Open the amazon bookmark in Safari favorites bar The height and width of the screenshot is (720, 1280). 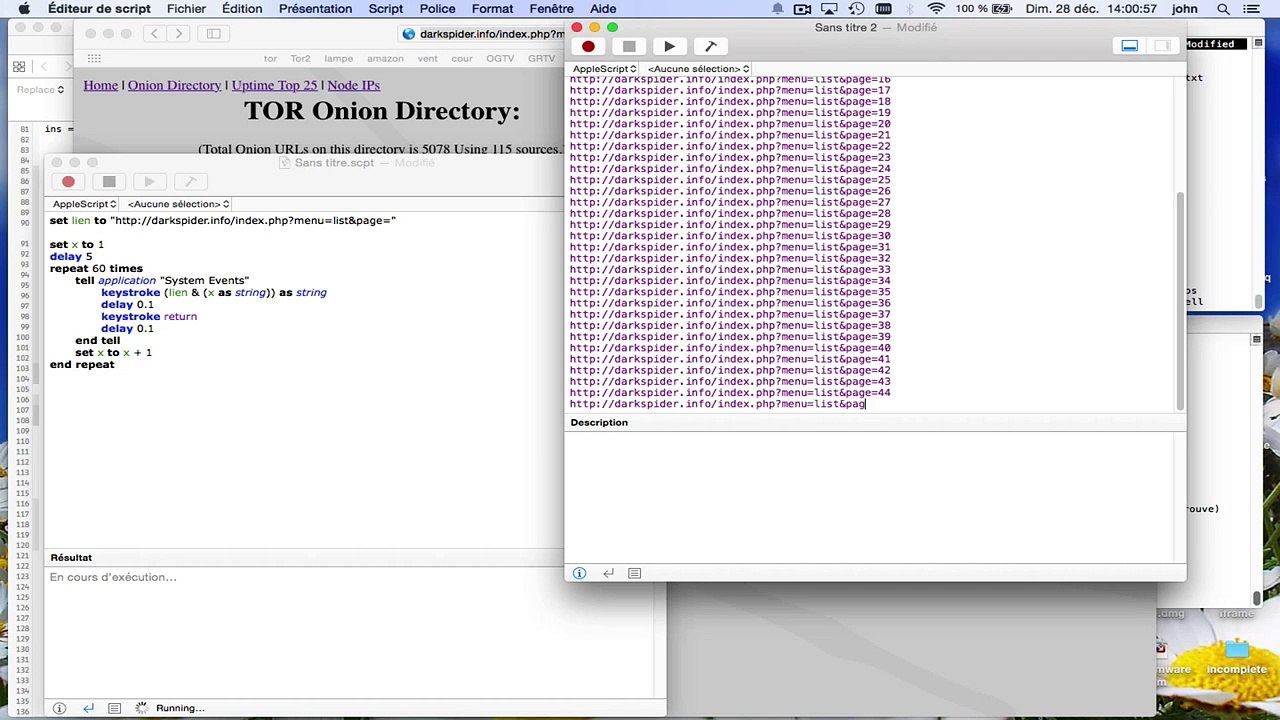385,59
